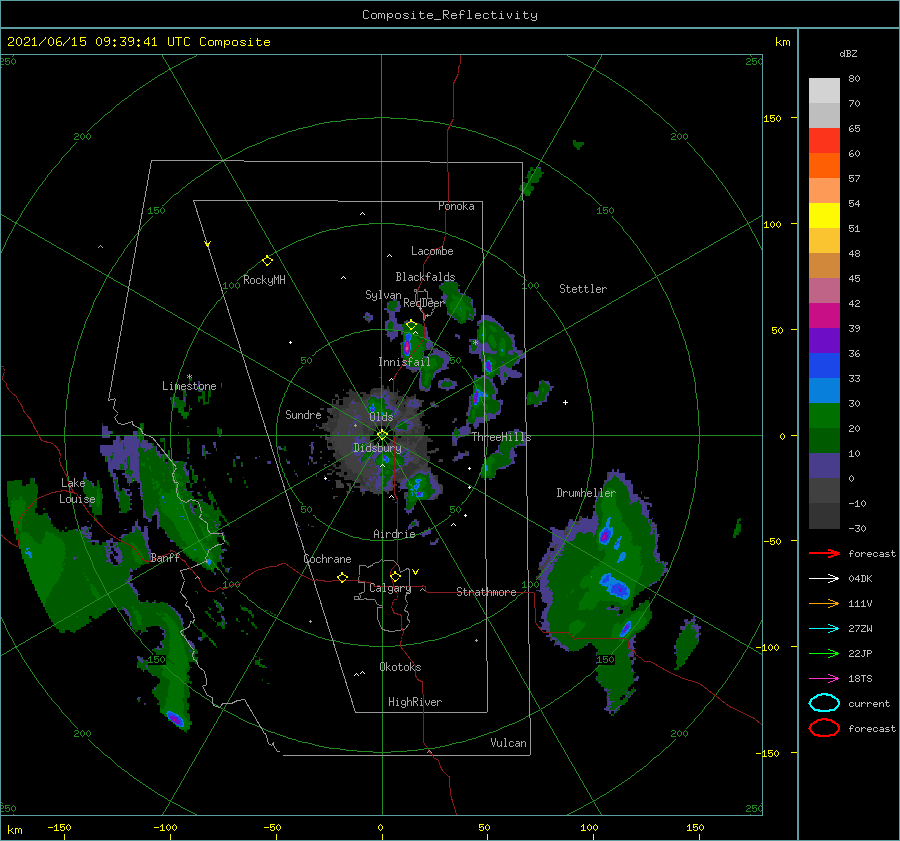
Task: Click the Innisfail label
Action: [404, 362]
